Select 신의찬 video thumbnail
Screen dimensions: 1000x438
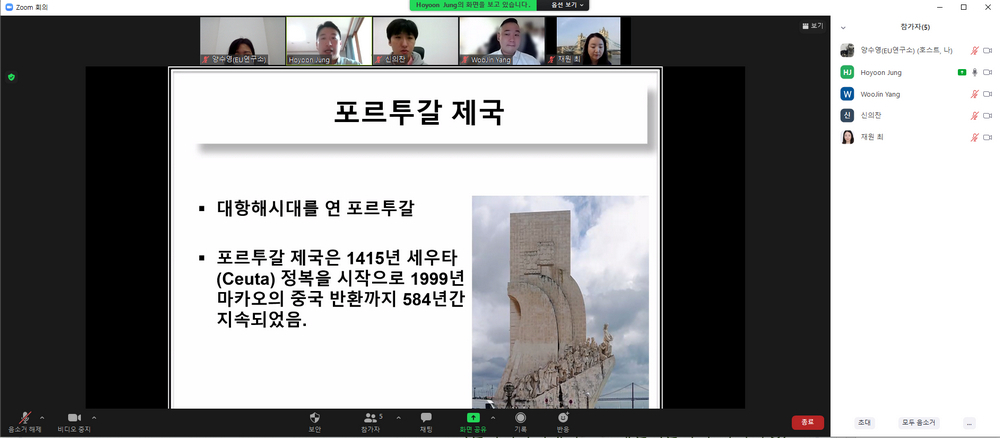pos(415,41)
